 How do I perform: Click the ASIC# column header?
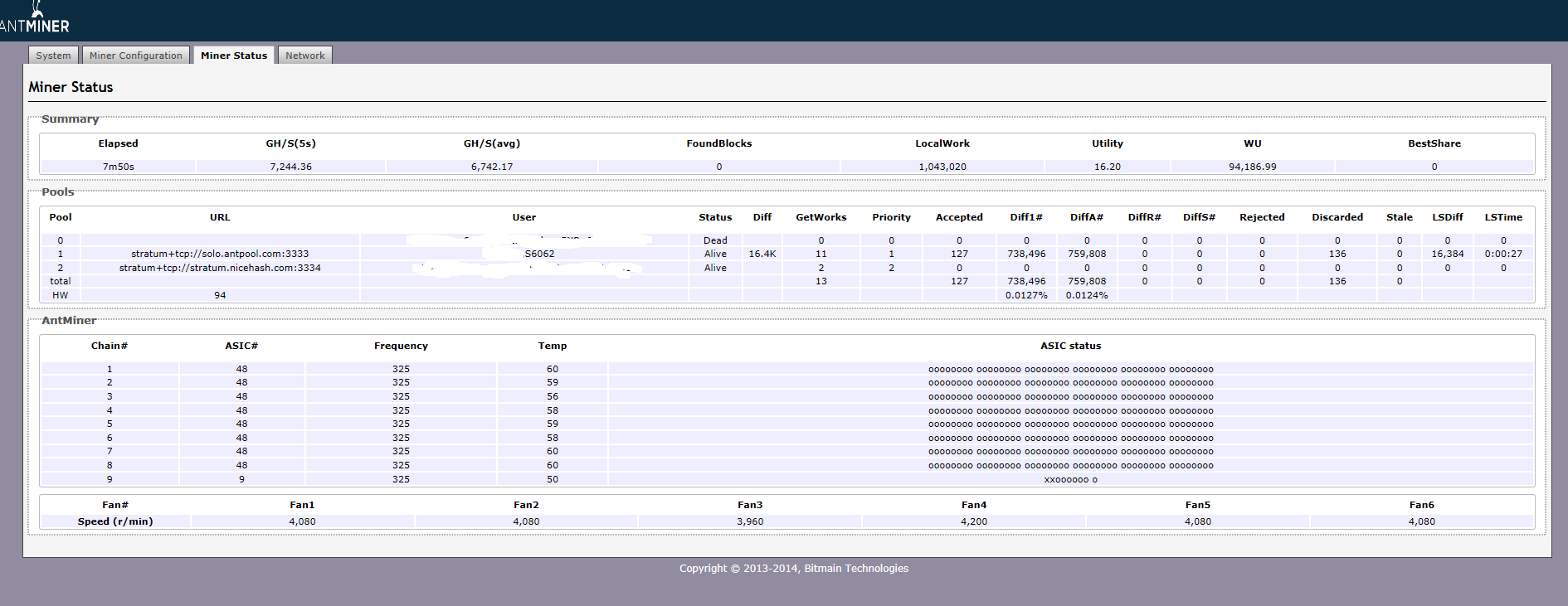241,346
